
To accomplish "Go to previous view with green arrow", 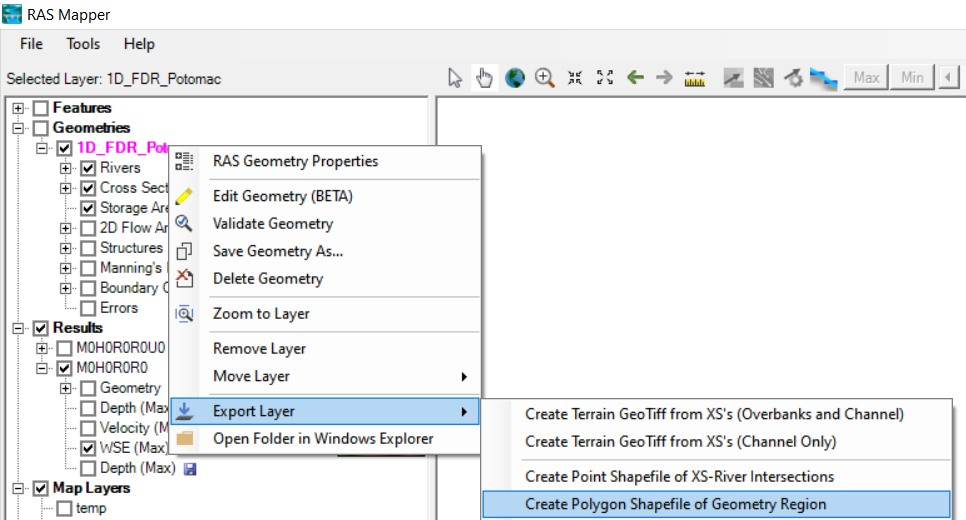I will tap(635, 78).
